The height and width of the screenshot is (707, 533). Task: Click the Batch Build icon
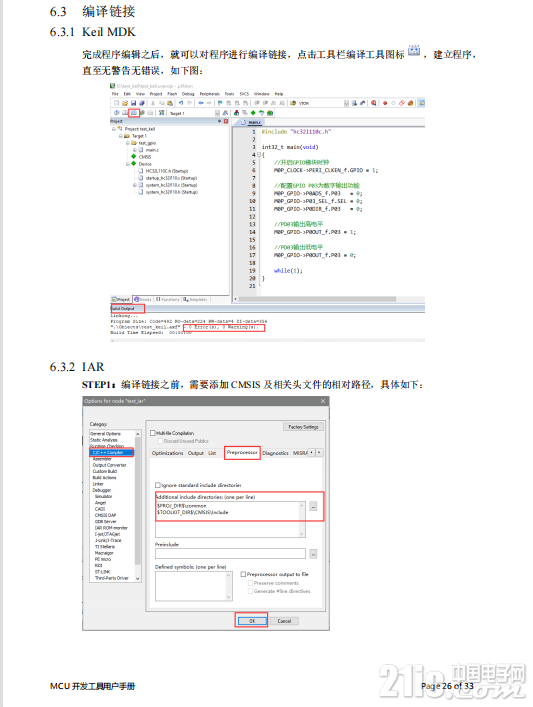[x=142, y=113]
